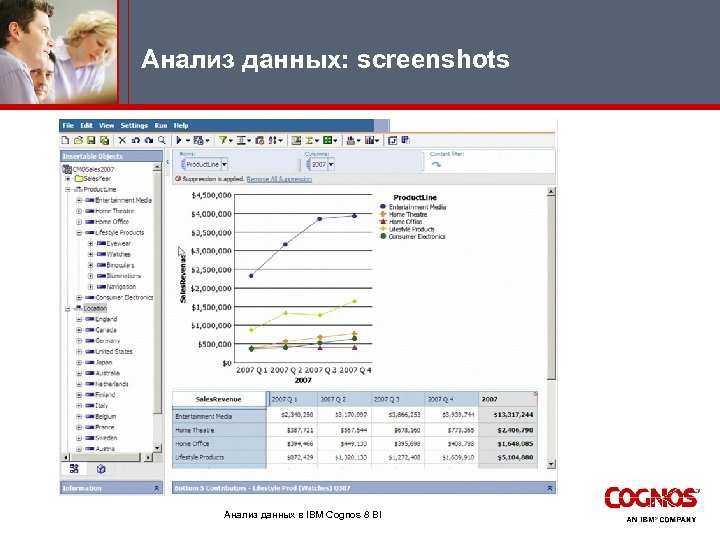
Task: Click the Find magnifier icon
Action: coord(162,140)
